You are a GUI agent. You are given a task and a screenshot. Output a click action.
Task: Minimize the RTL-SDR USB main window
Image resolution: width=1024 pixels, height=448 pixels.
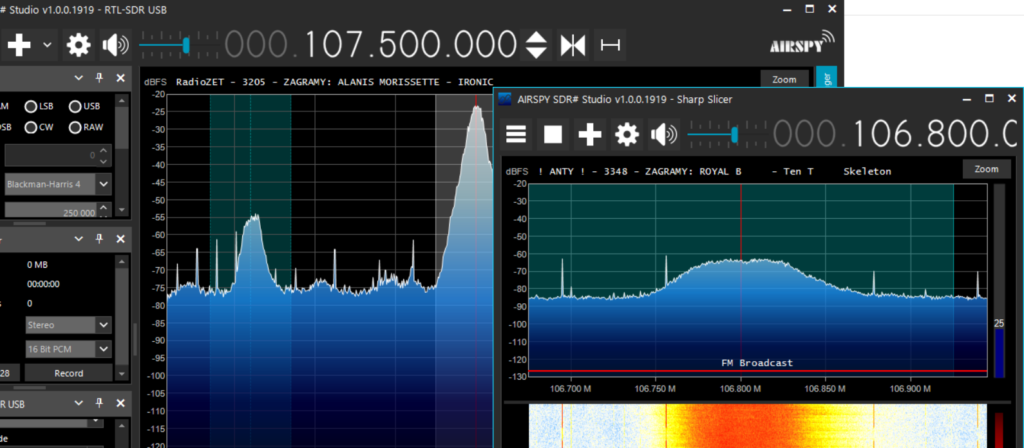(x=787, y=8)
